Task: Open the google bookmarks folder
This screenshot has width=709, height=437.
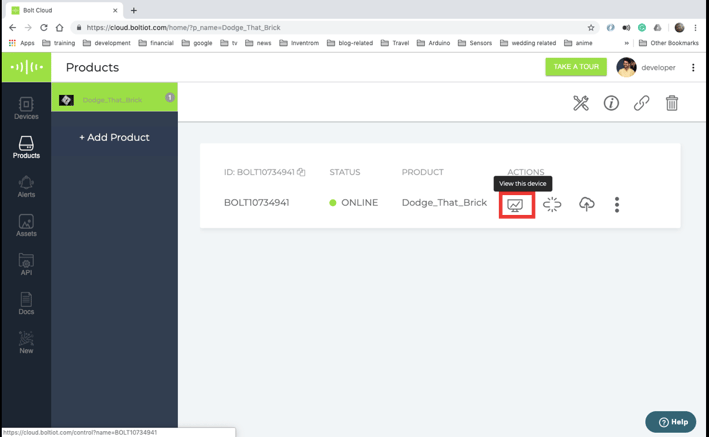Action: tap(197, 43)
